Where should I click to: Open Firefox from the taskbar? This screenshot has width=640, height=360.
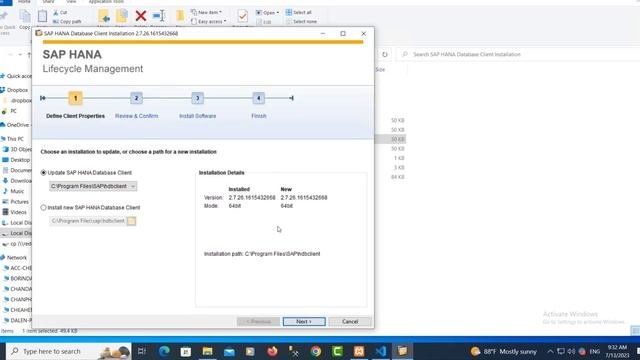(x=272, y=351)
